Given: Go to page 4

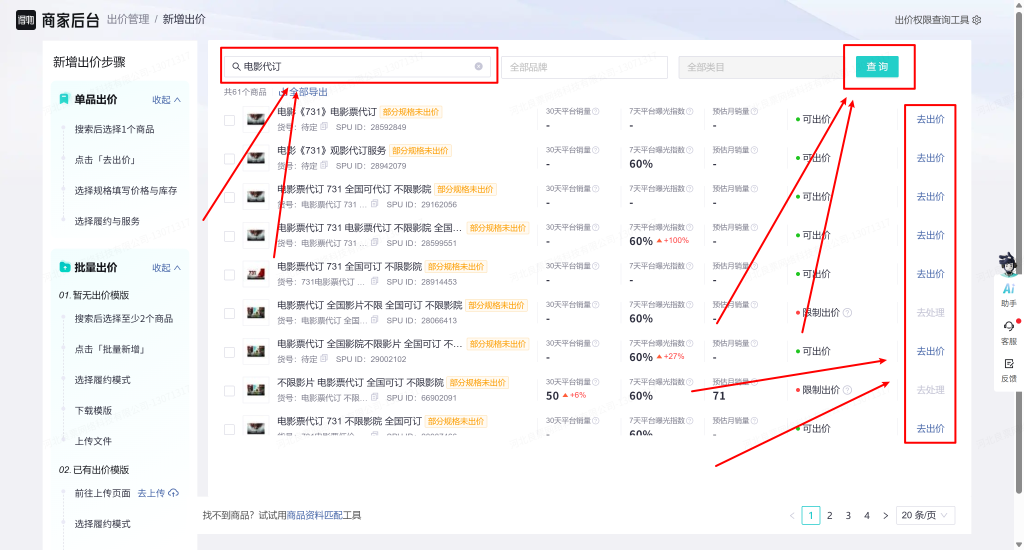Looking at the screenshot, I should [x=867, y=515].
